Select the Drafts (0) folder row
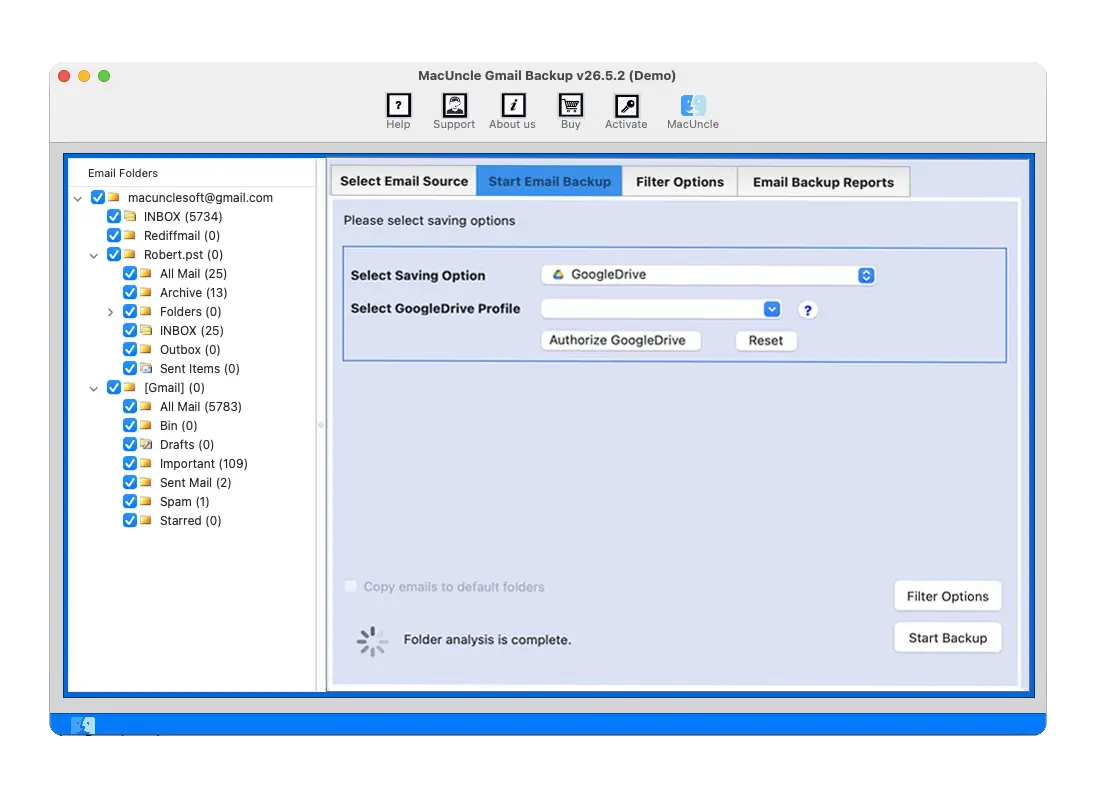Screen dimensions: 1096x799 click(x=187, y=445)
